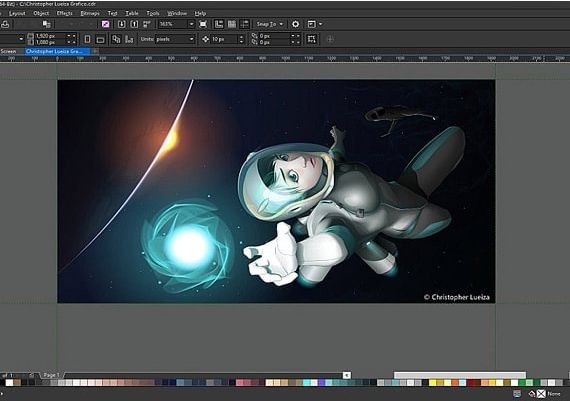570x401 pixels.
Task: Open the Tools menu
Action: pos(153,13)
